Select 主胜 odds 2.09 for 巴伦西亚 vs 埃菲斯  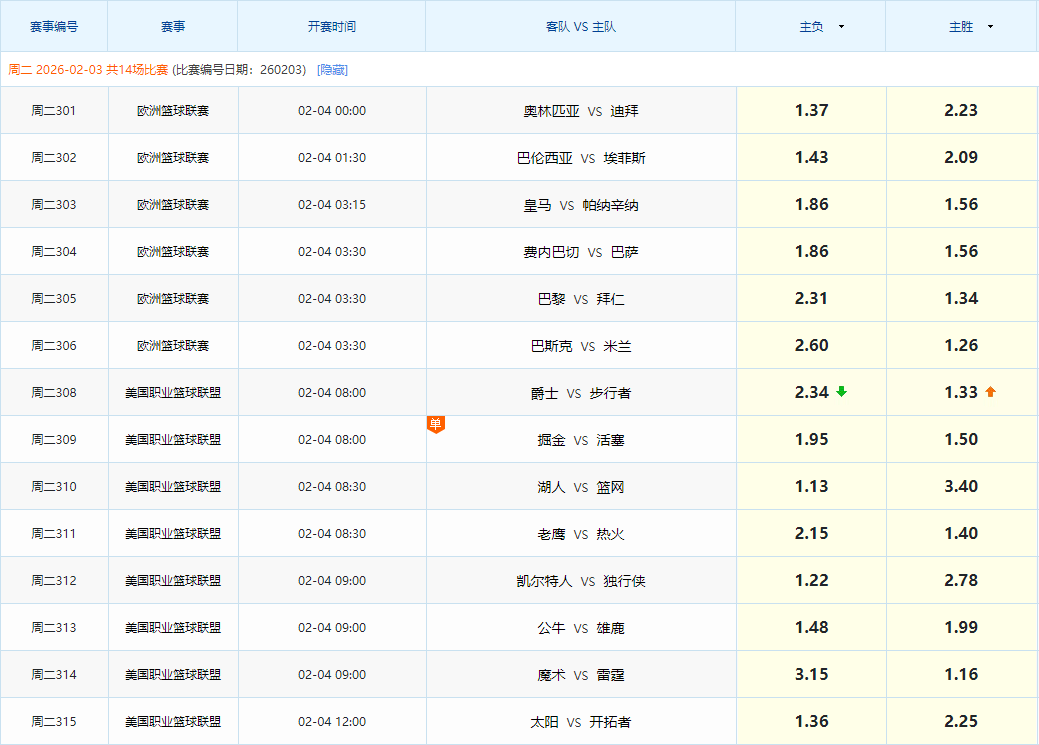coord(961,157)
